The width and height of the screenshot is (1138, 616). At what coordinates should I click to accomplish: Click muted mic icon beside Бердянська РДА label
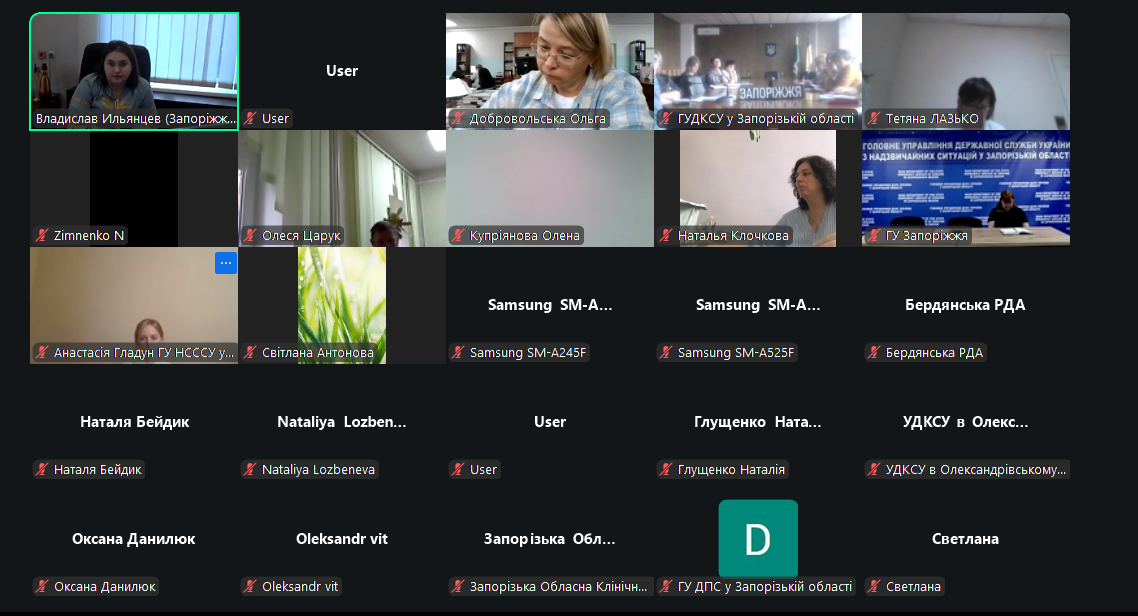click(x=874, y=353)
